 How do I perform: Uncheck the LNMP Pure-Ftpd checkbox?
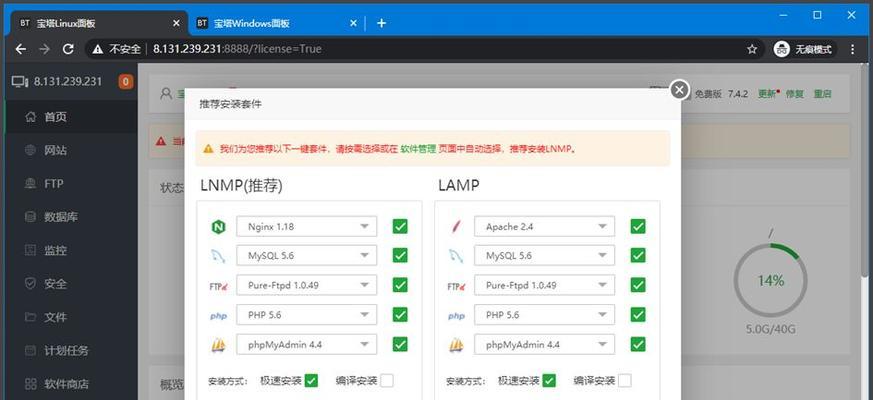click(x=400, y=285)
